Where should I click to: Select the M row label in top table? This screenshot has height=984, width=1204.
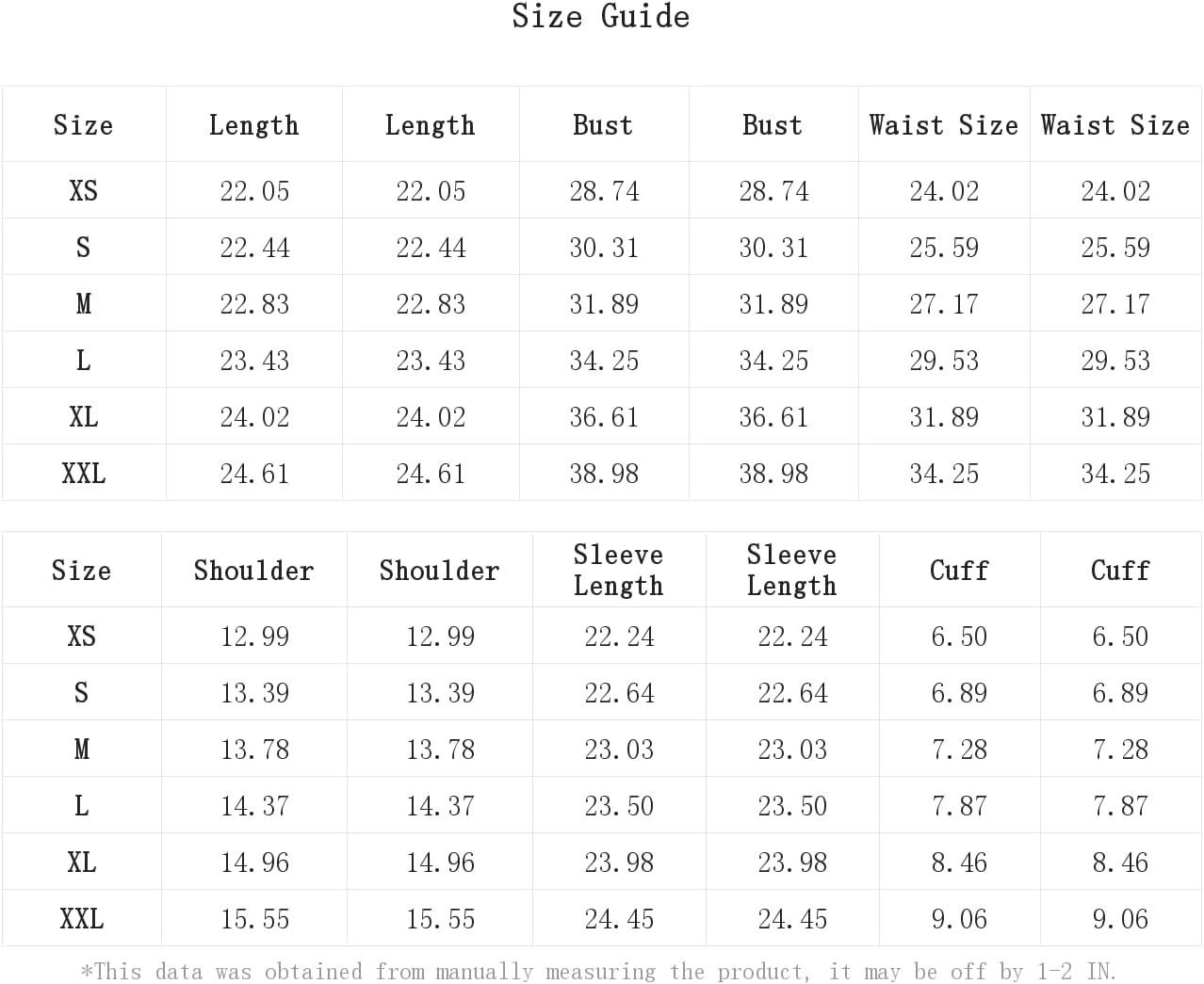click(84, 304)
